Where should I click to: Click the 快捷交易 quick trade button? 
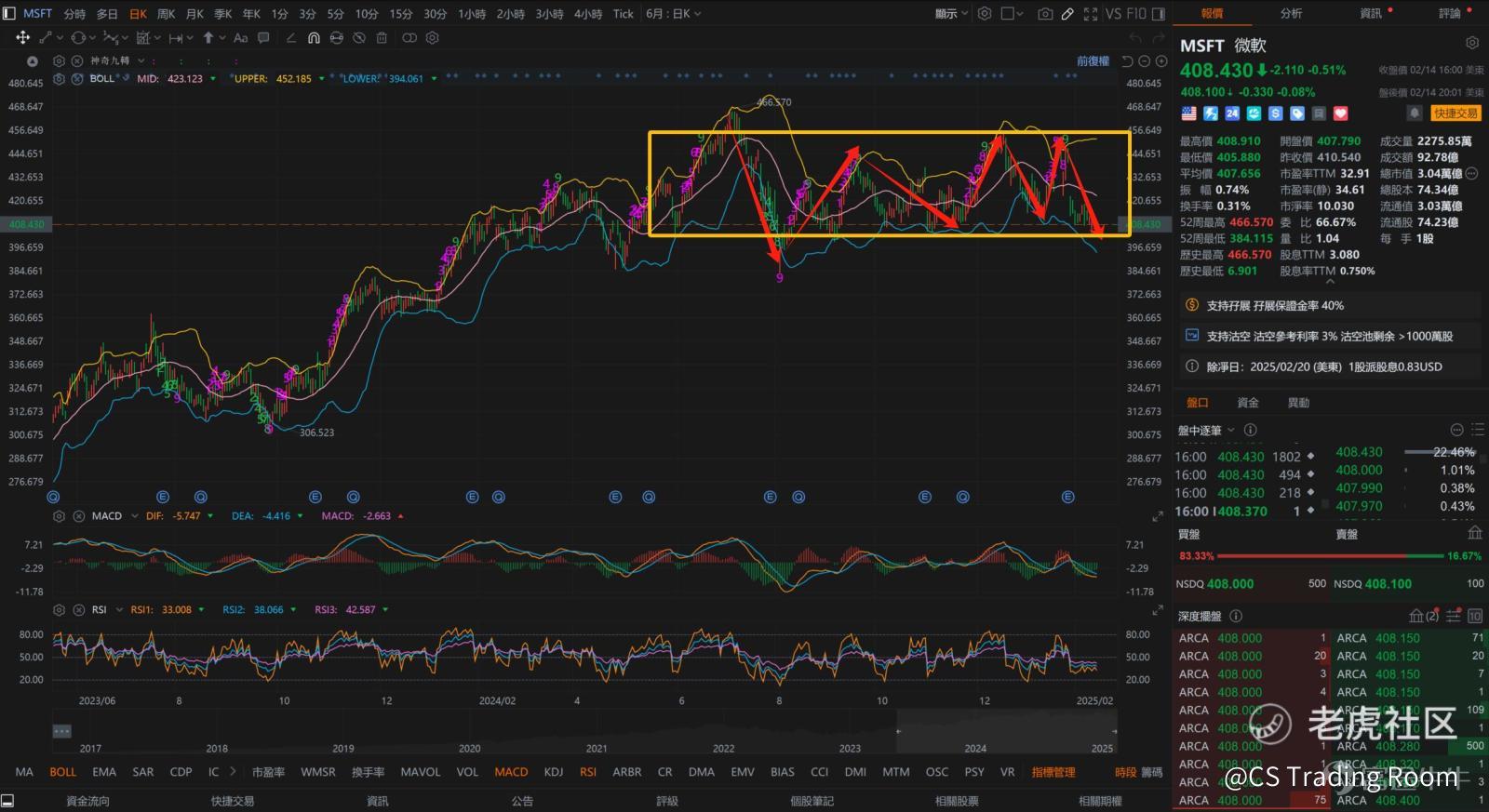tap(1455, 113)
